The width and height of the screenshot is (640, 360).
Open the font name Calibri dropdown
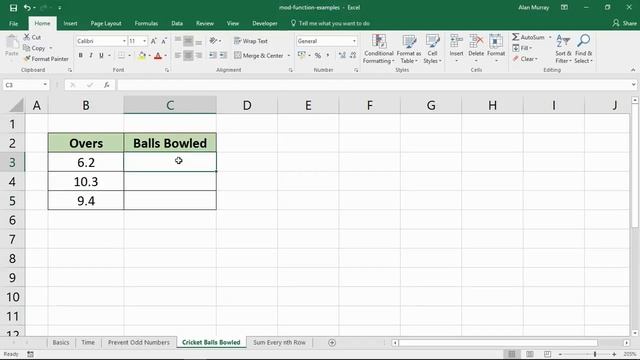point(124,41)
